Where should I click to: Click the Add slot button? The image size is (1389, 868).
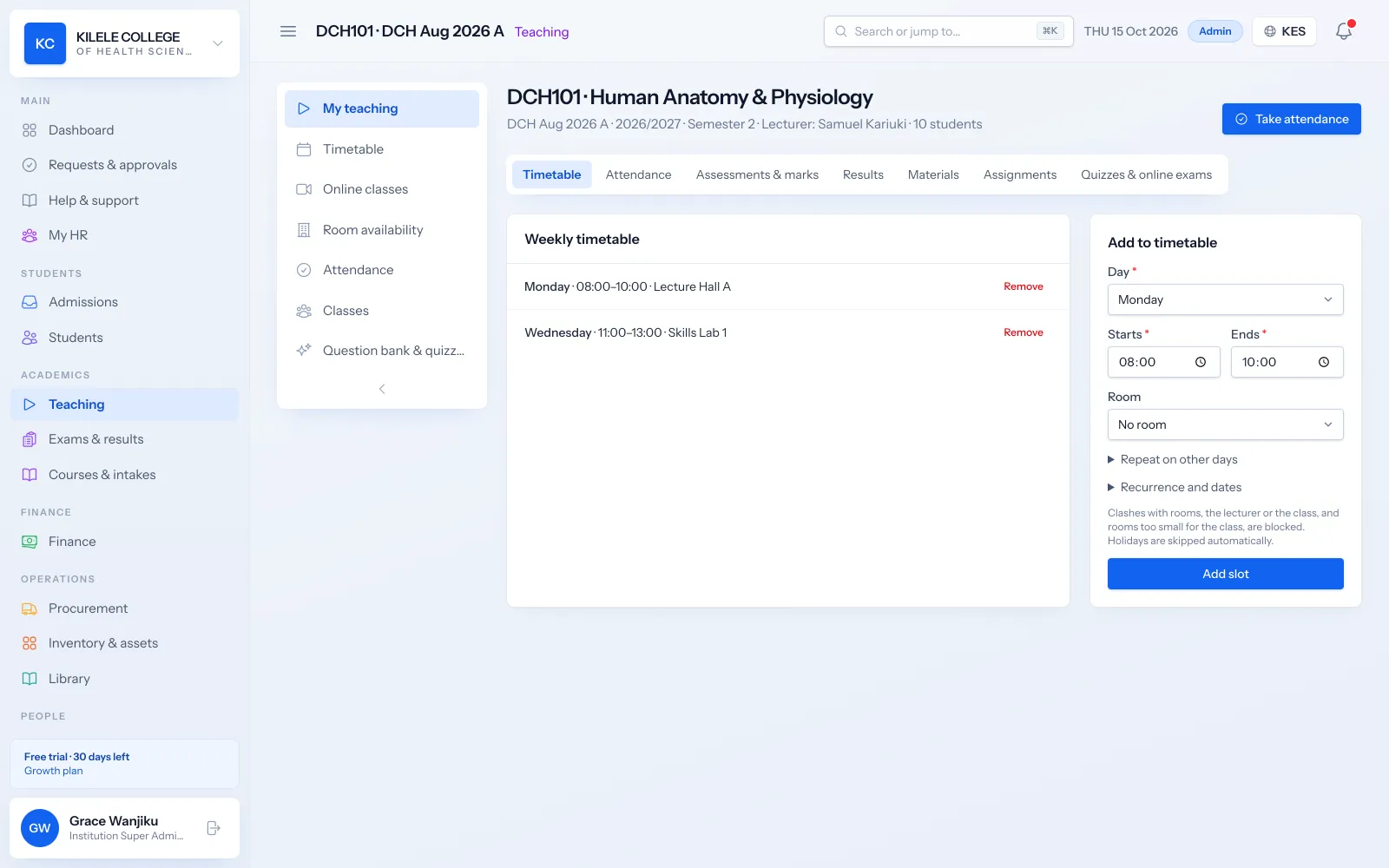(x=1225, y=574)
